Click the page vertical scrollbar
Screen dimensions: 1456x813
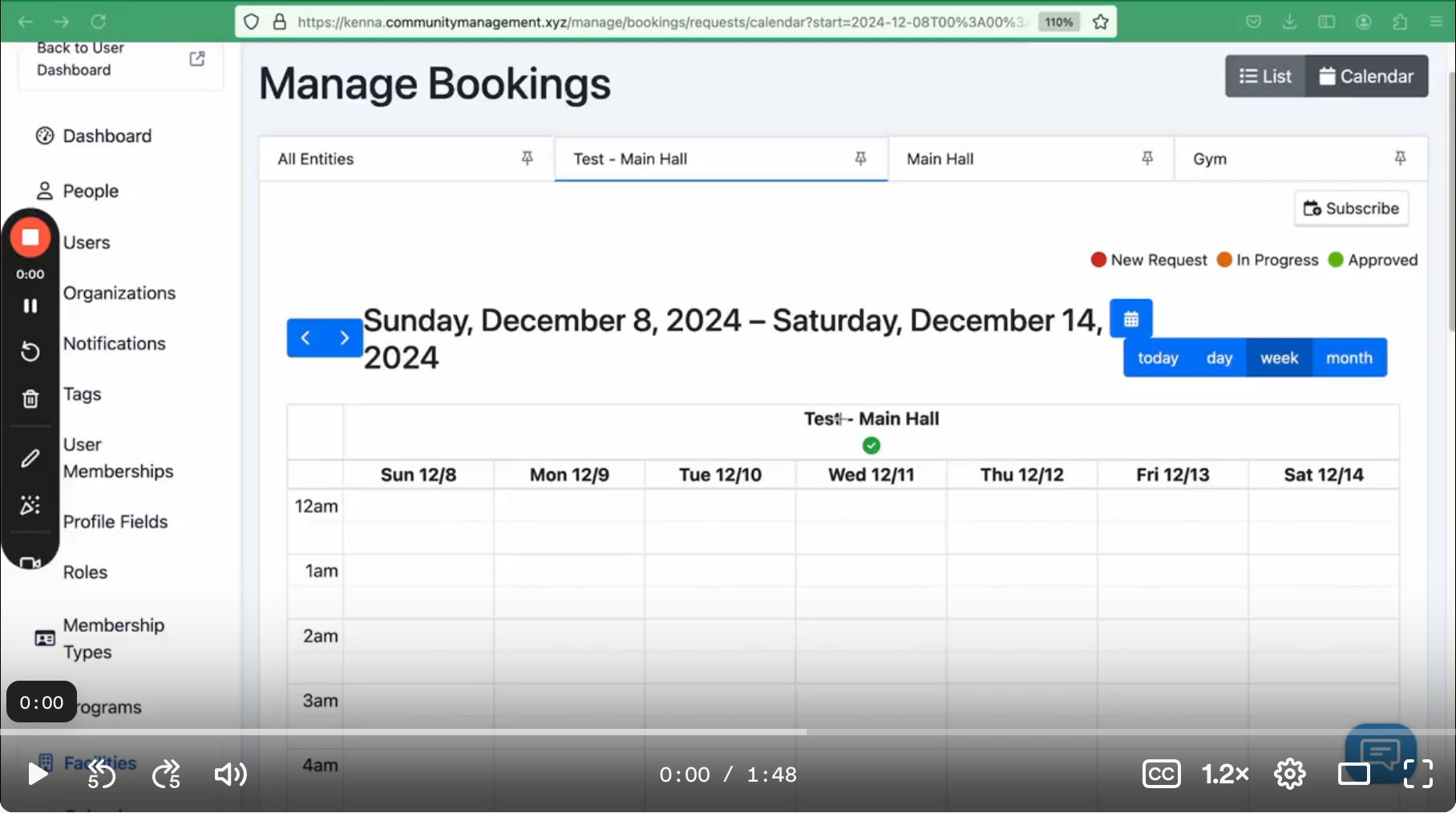pyautogui.click(x=1451, y=200)
